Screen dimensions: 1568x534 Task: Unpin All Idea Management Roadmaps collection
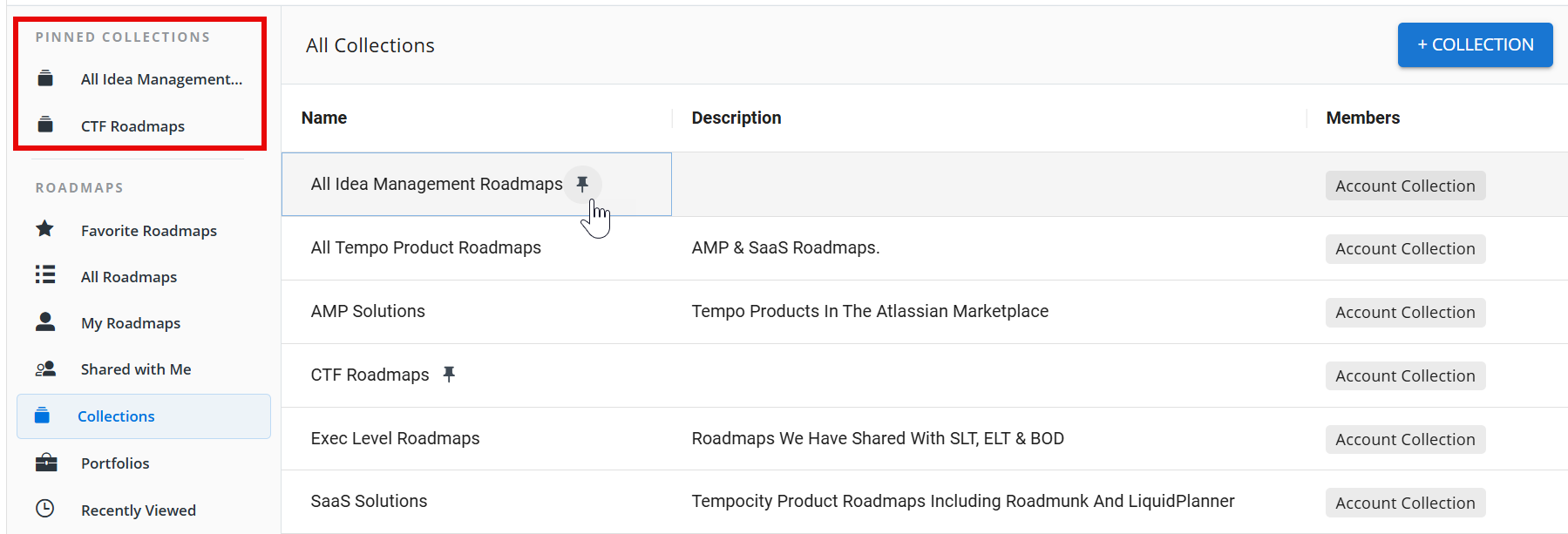pos(582,184)
